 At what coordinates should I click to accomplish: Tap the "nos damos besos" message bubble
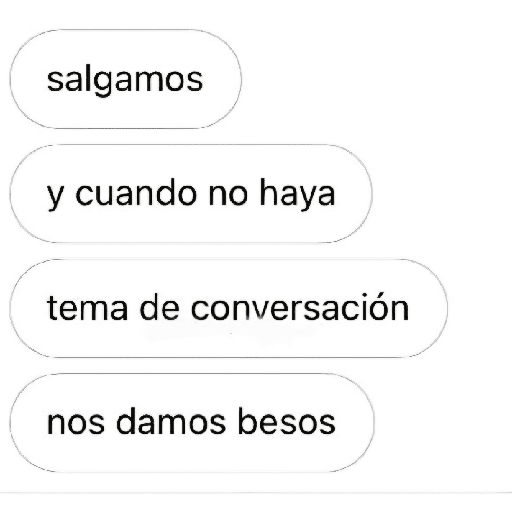pos(192,423)
